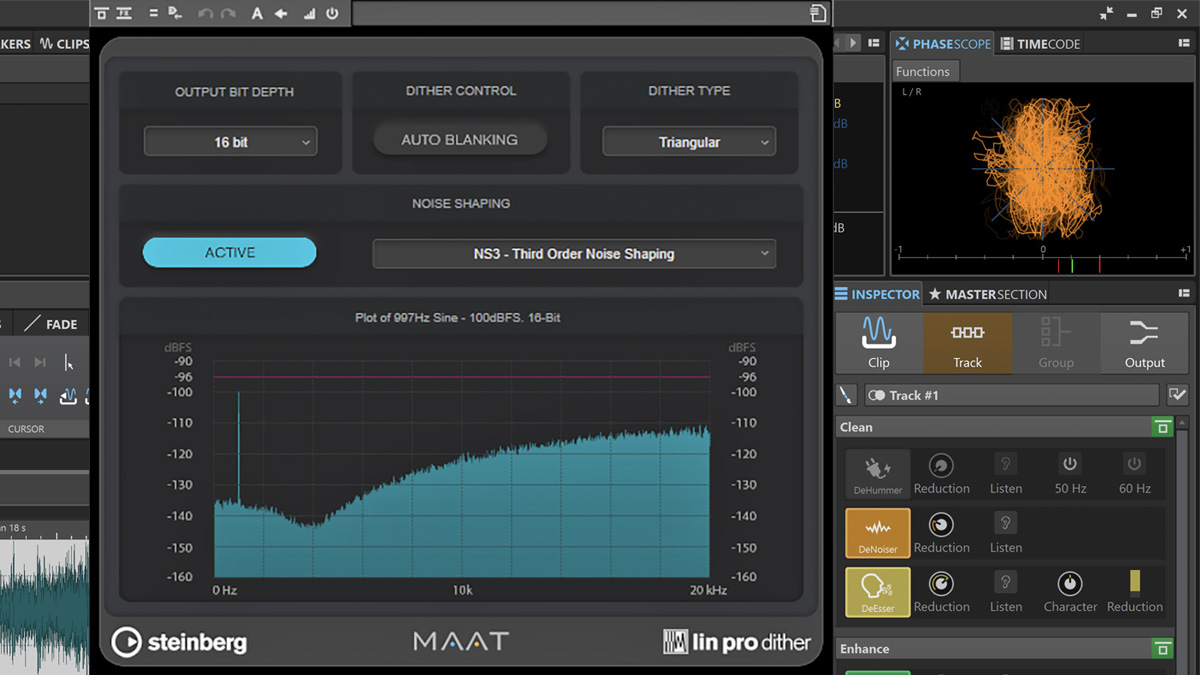Click the Steinberg logo

click(x=180, y=643)
